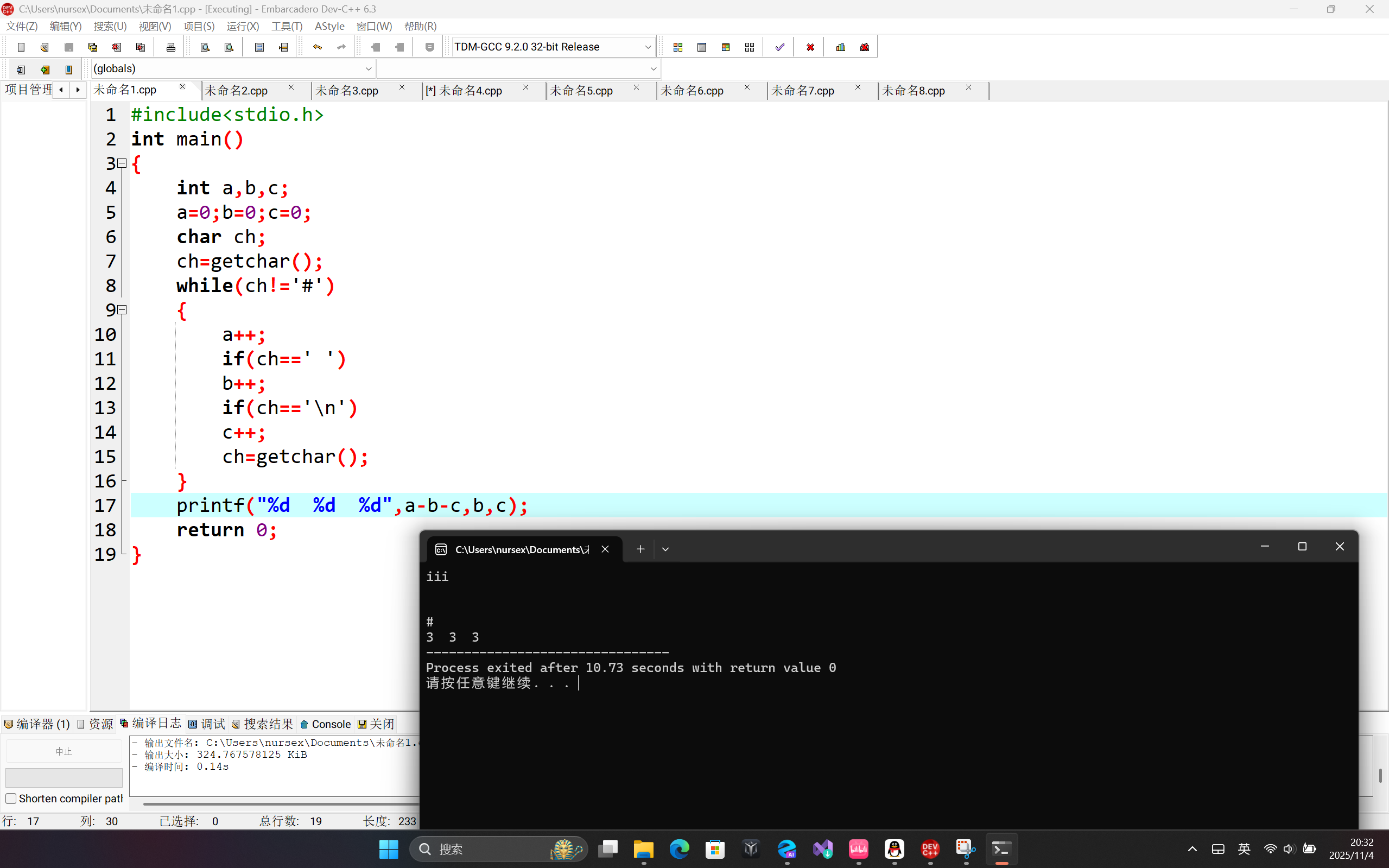This screenshot has width=1389, height=868.
Task: Click the Find magnifier toolbar icon
Action: point(205,47)
